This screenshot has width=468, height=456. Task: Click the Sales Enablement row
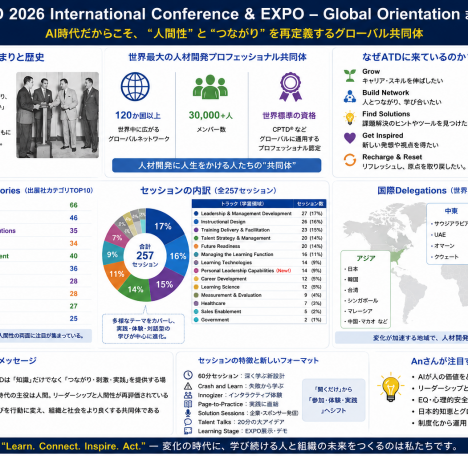click(259, 311)
